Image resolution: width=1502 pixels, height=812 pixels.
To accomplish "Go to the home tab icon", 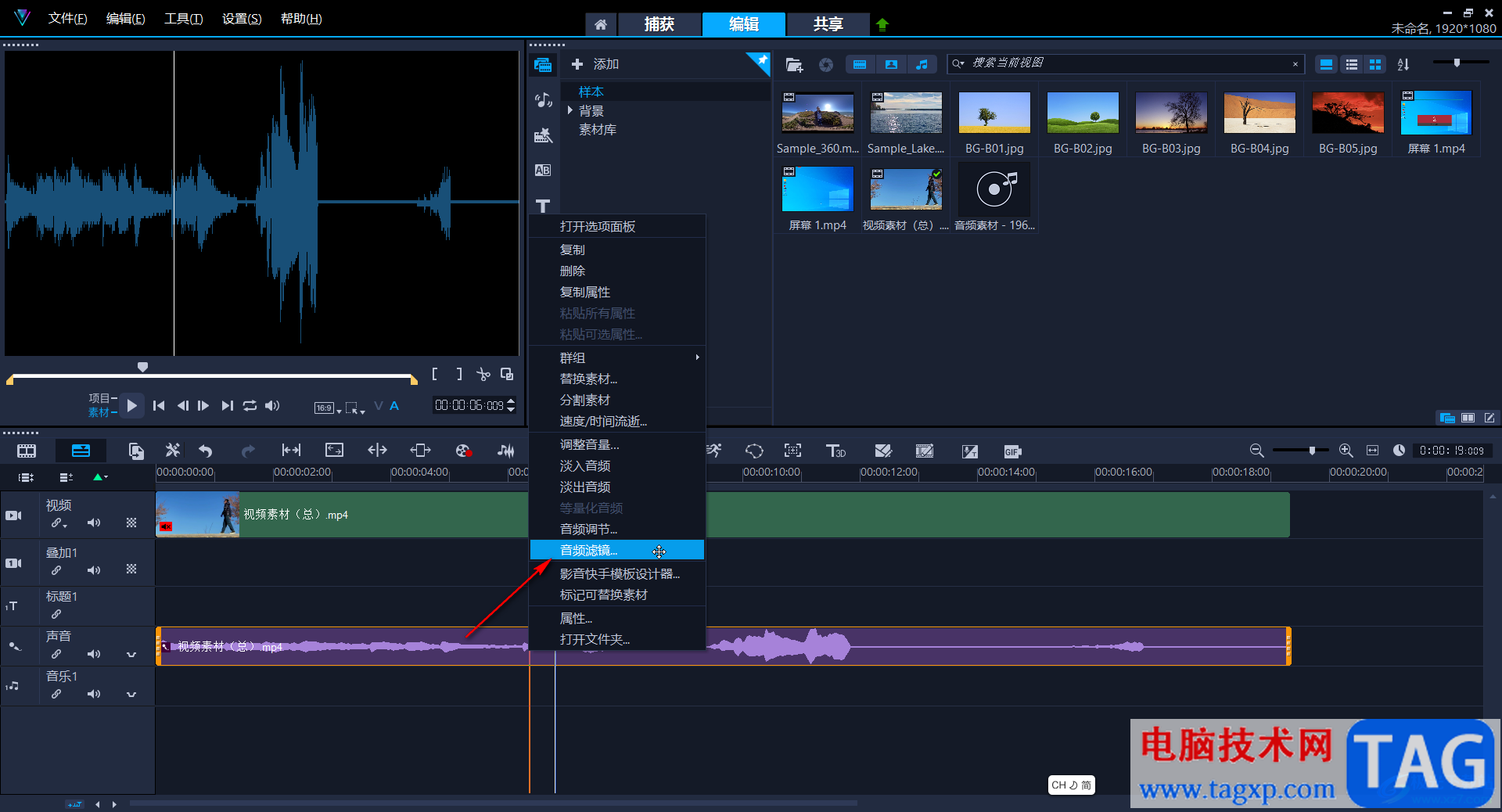I will pos(600,24).
